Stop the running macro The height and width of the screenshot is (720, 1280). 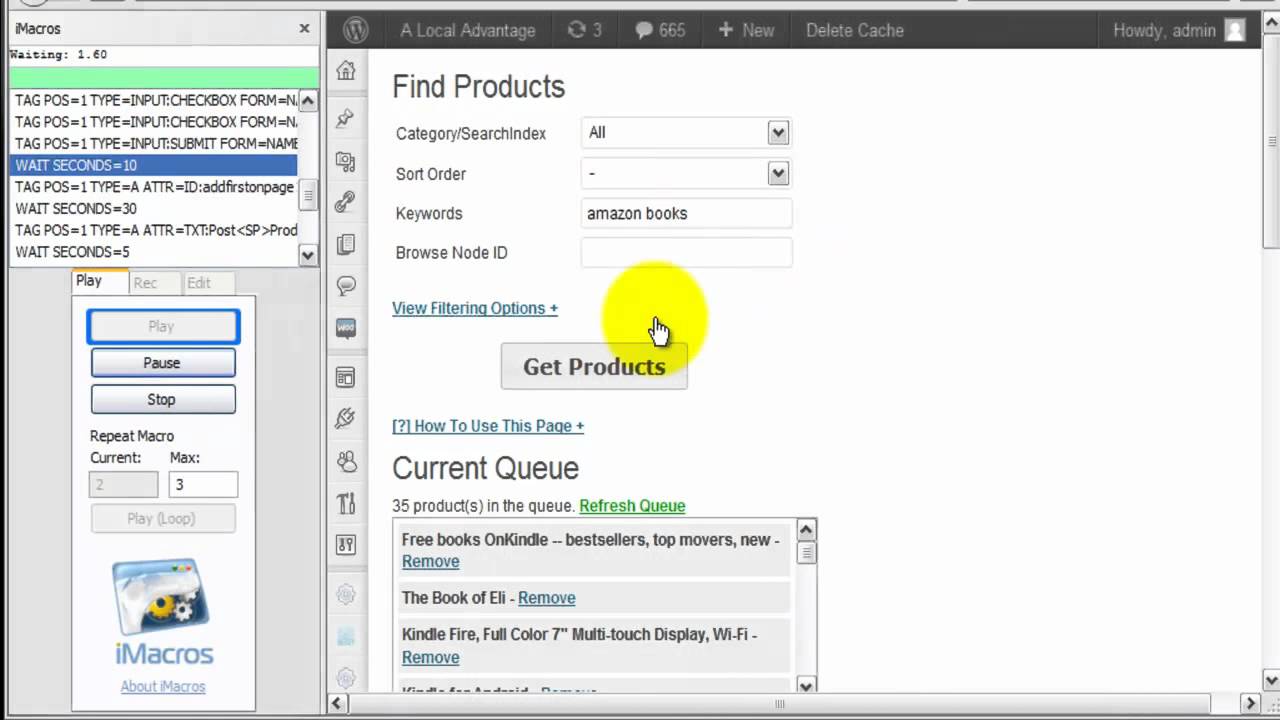(x=163, y=399)
